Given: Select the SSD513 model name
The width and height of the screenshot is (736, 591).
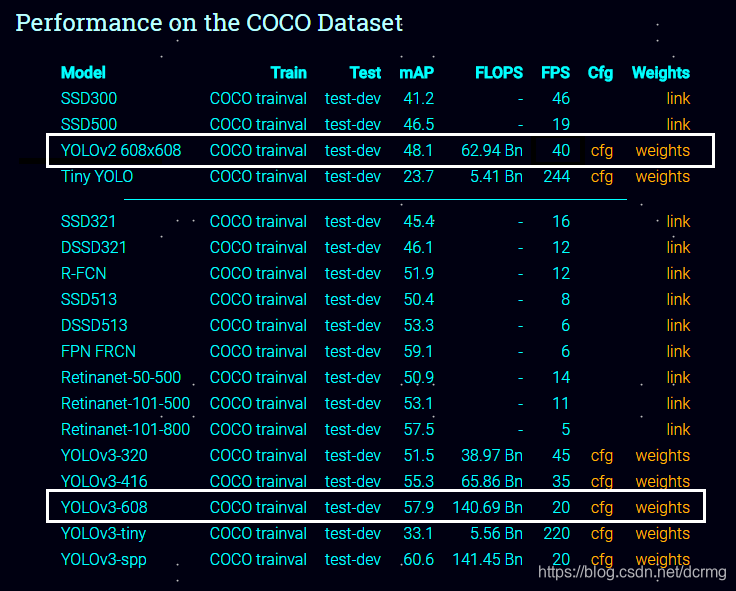Looking at the screenshot, I should point(89,299).
